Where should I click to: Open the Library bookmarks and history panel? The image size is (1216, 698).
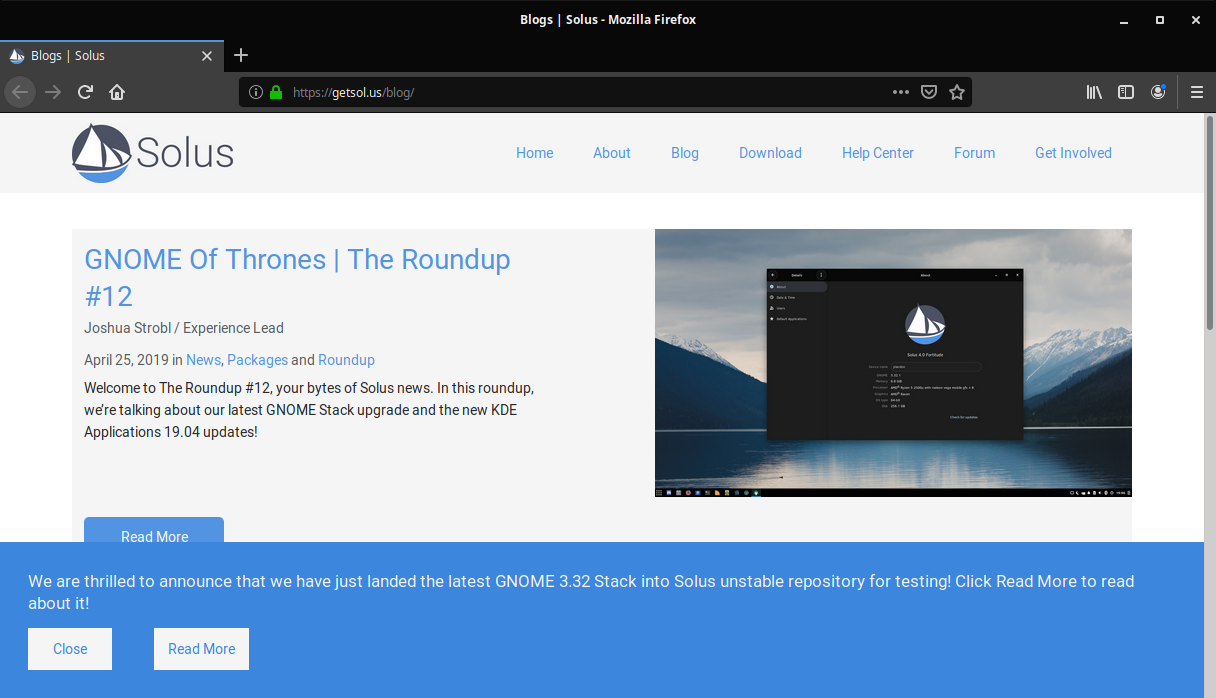tap(1094, 92)
